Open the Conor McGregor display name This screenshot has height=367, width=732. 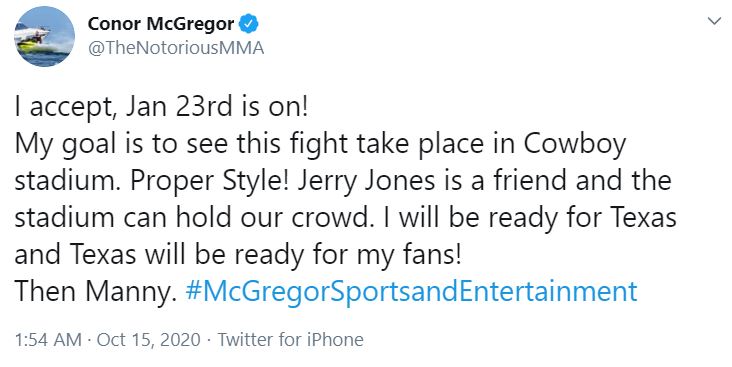[161, 24]
